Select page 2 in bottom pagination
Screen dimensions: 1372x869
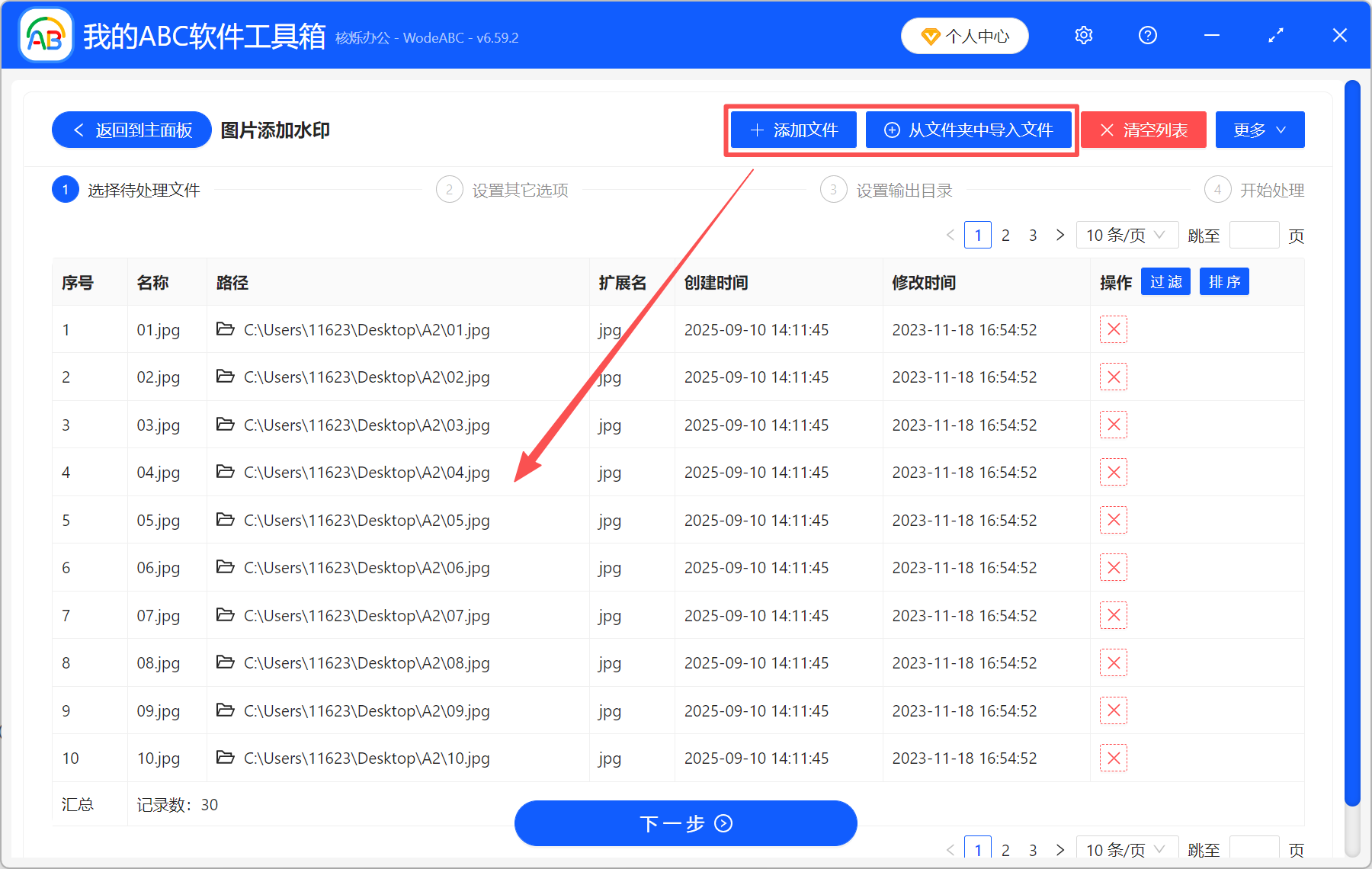click(1005, 849)
